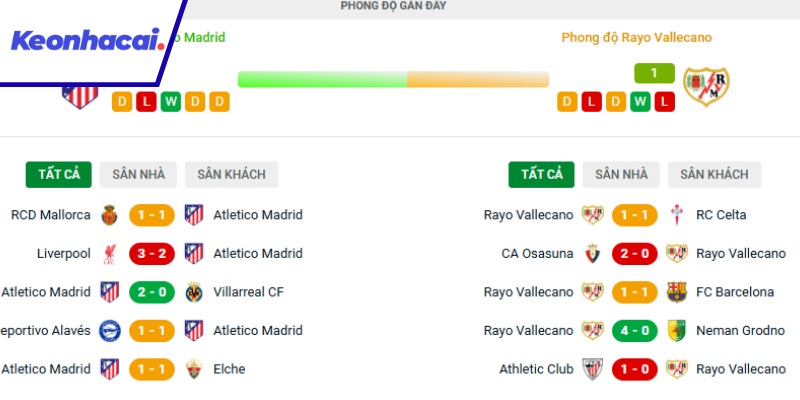Select left TẤT CẢ tab for Atletico
The image size is (800, 400).
pyautogui.click(x=58, y=174)
